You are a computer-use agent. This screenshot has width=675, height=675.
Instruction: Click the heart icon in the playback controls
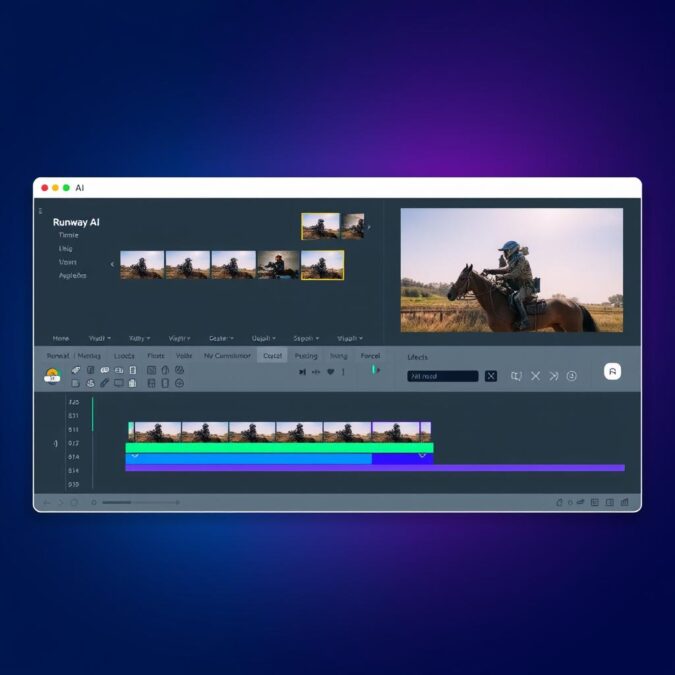[330, 372]
